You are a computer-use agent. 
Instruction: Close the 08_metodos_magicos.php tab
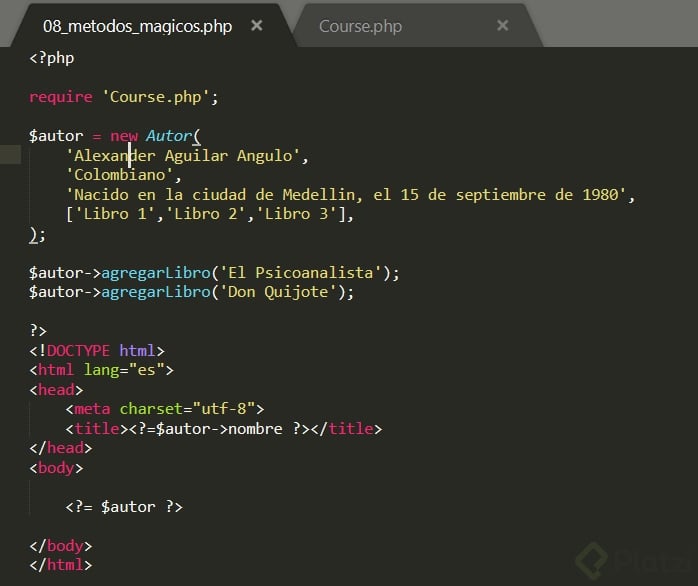click(x=256, y=25)
